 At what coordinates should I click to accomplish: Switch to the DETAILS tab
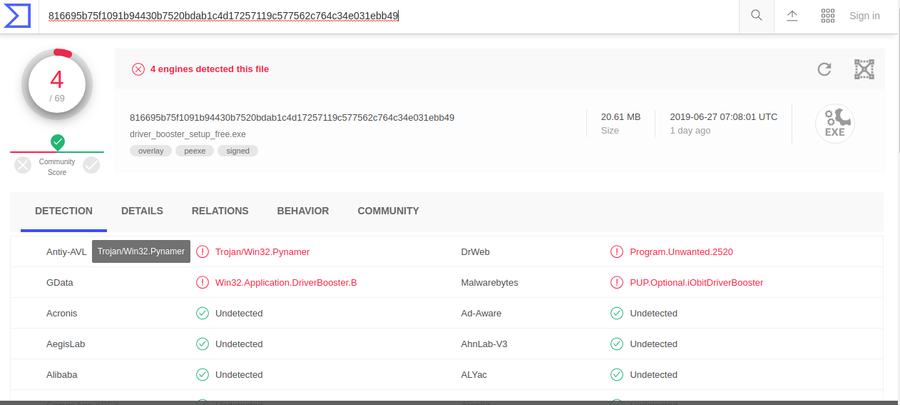[x=142, y=211]
